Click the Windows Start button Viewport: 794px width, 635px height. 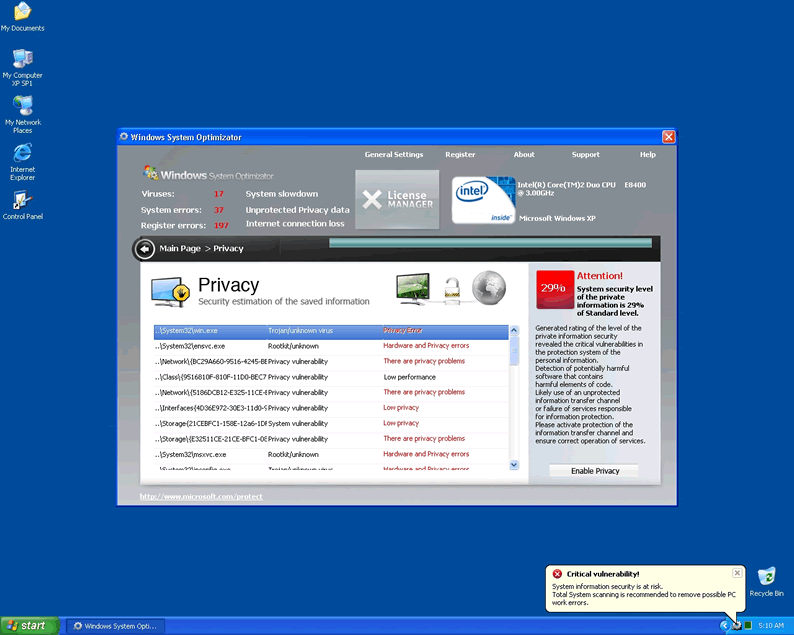point(27,625)
